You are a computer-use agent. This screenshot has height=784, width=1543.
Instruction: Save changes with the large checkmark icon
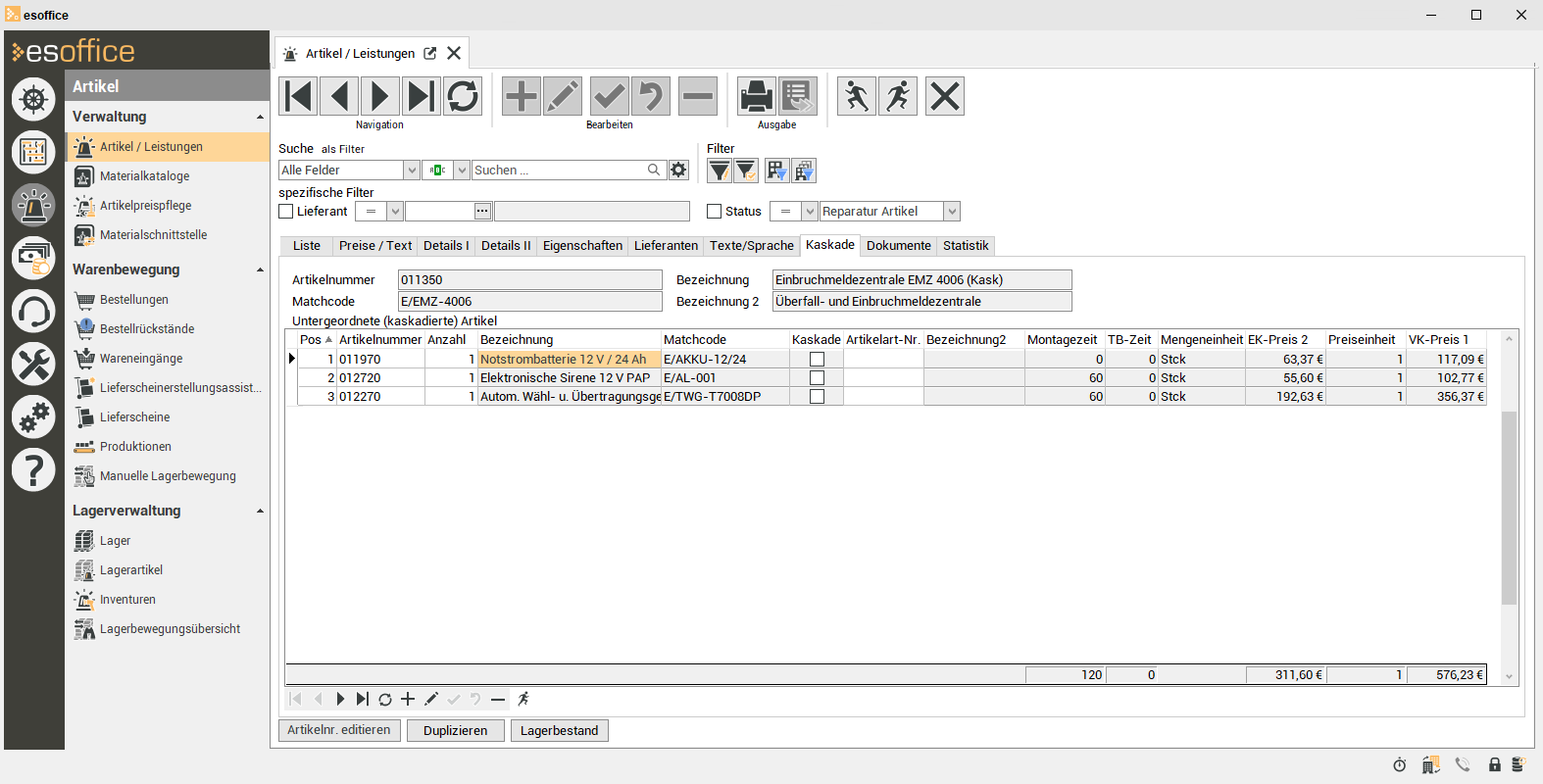point(610,96)
